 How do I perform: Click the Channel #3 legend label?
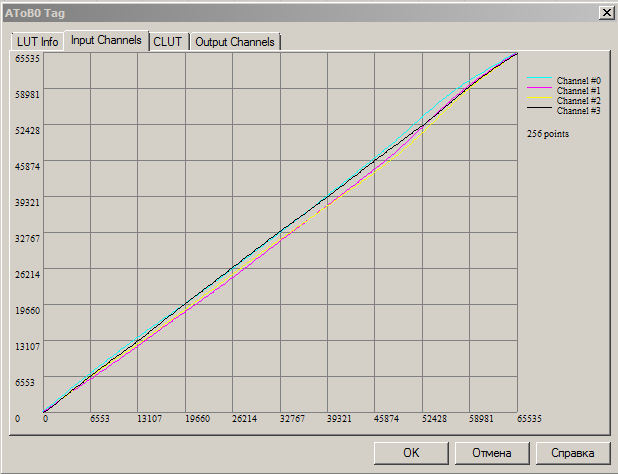578,110
